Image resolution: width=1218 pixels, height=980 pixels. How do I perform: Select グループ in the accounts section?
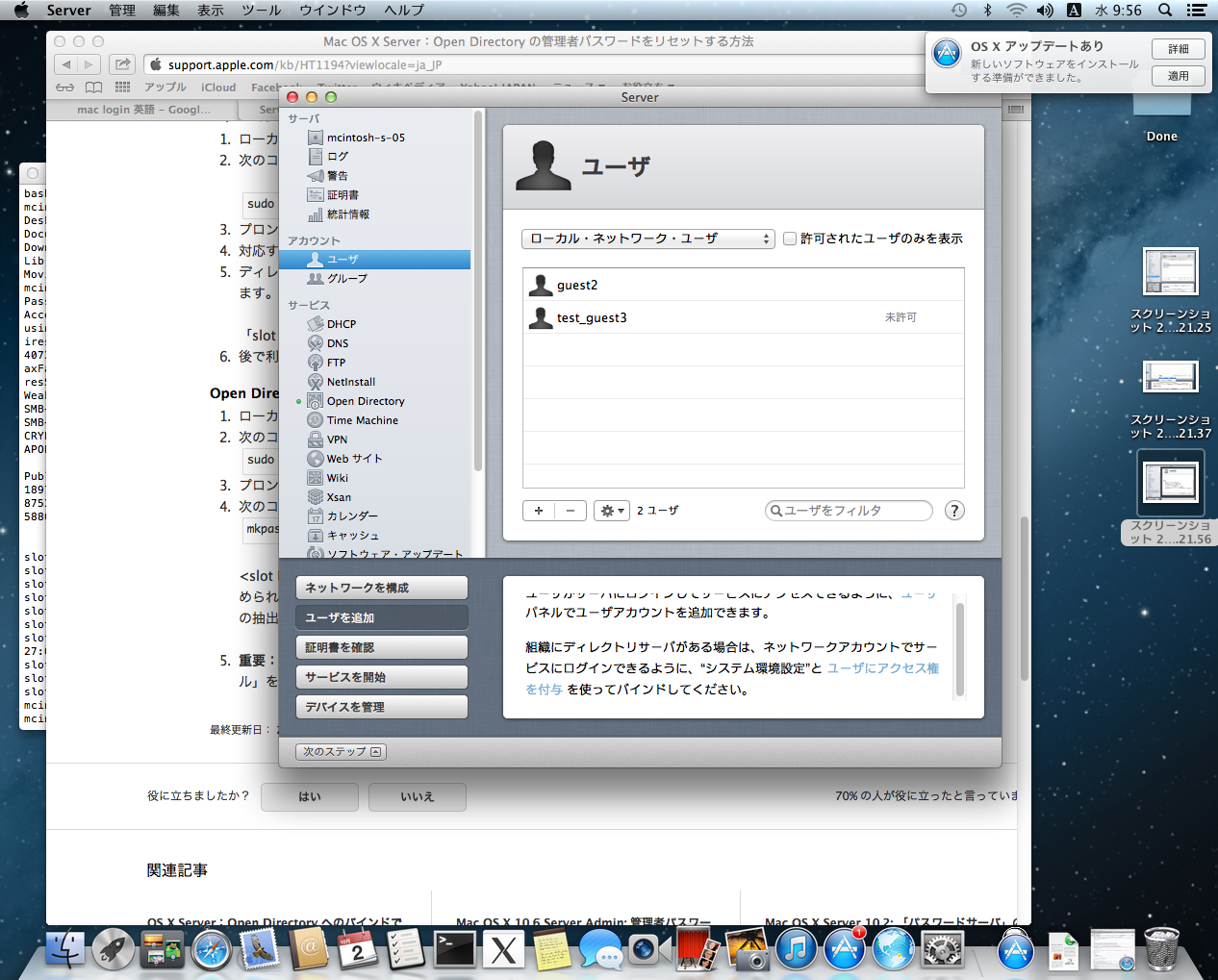[x=337, y=278]
